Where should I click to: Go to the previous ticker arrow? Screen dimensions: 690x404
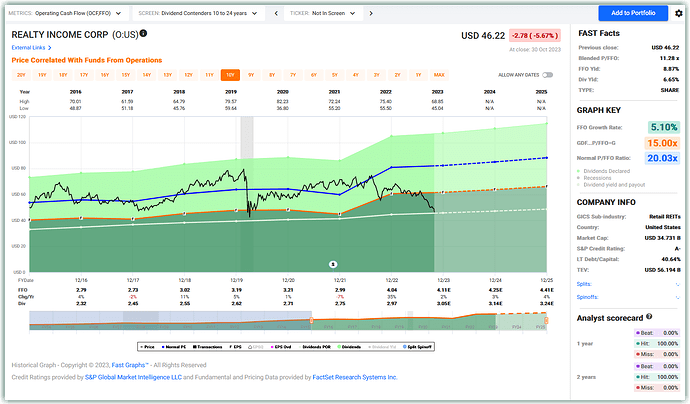tap(276, 13)
